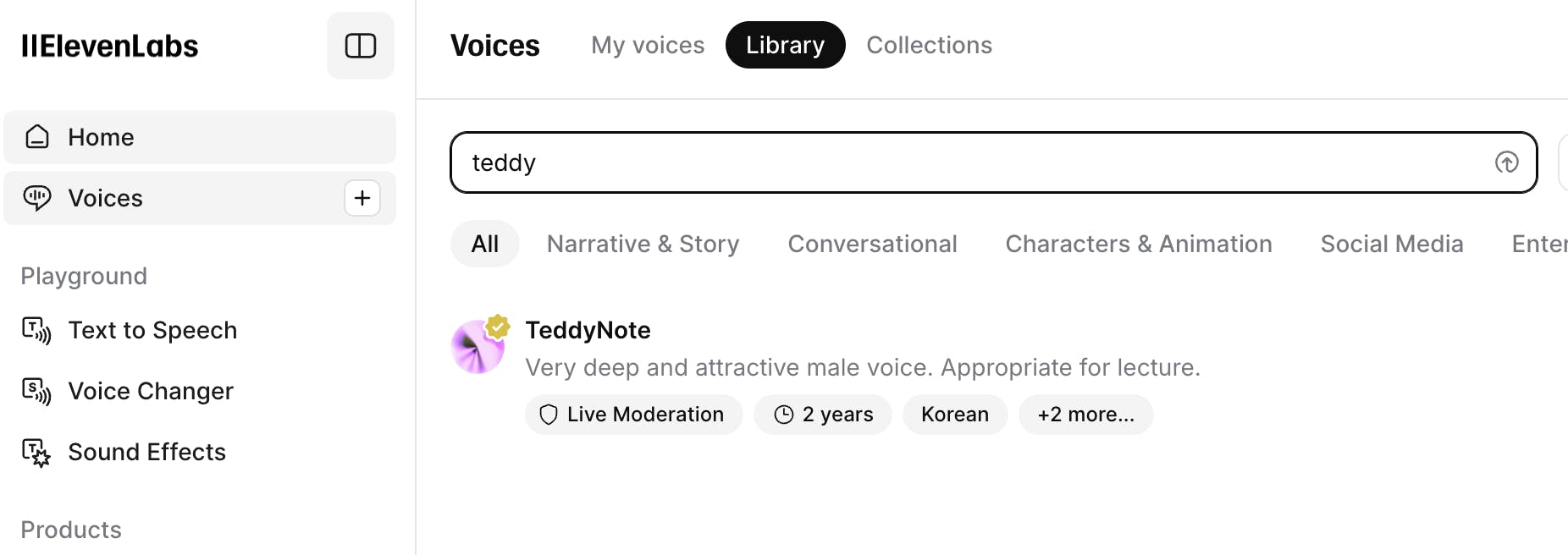Filter by Conversational category

(x=872, y=244)
